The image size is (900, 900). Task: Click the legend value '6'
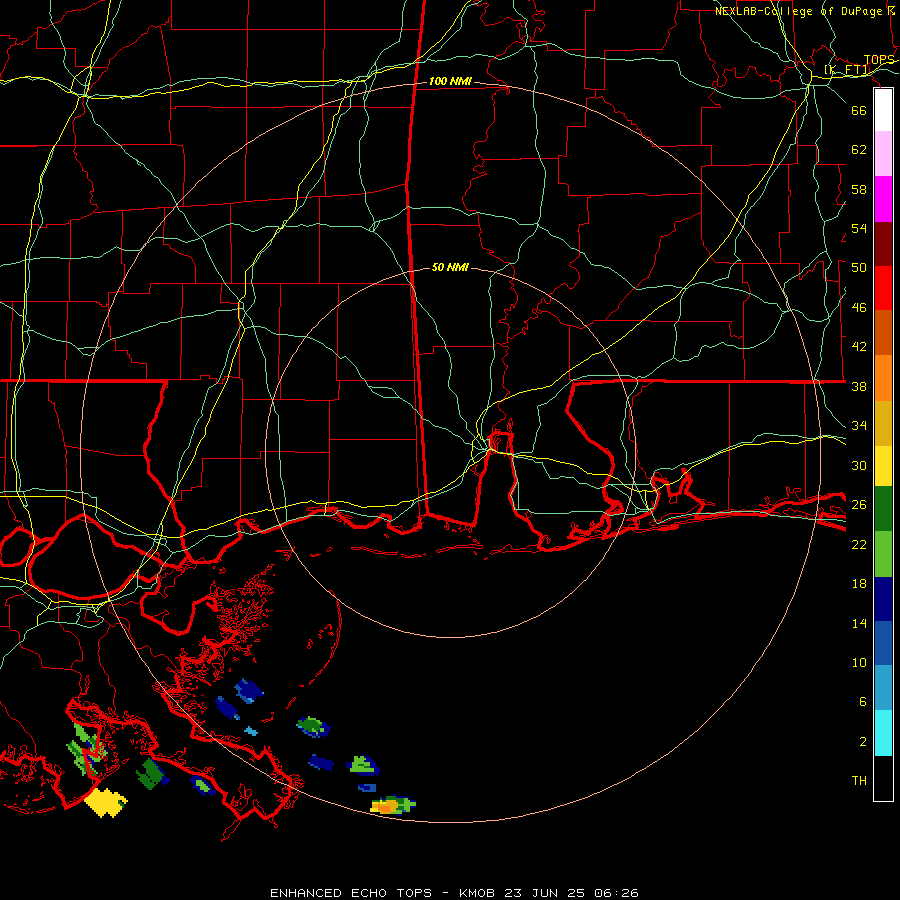coord(862,702)
